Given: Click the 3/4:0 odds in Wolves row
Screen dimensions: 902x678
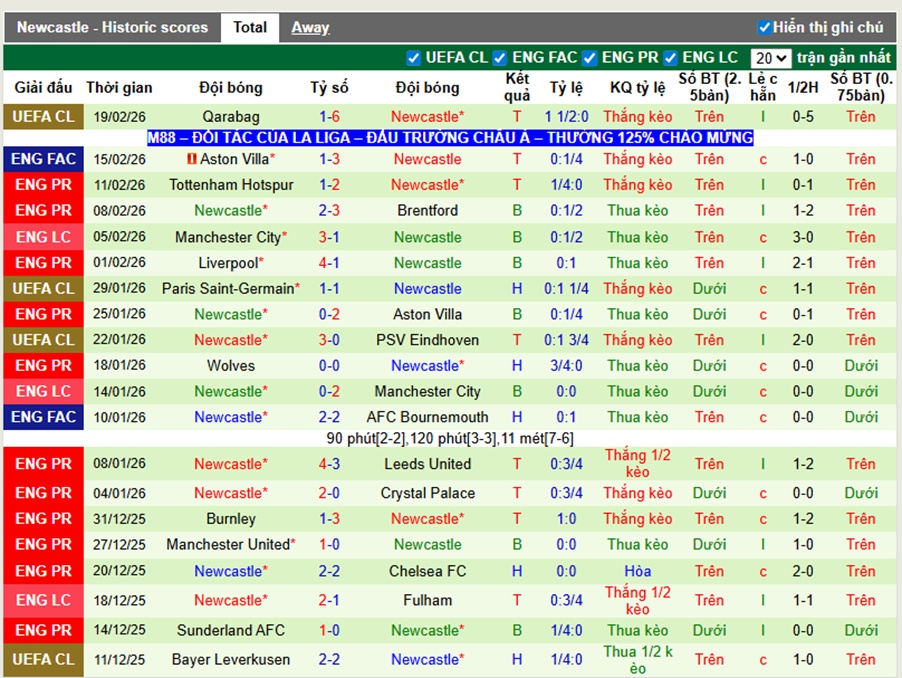Looking at the screenshot, I should tap(566, 366).
